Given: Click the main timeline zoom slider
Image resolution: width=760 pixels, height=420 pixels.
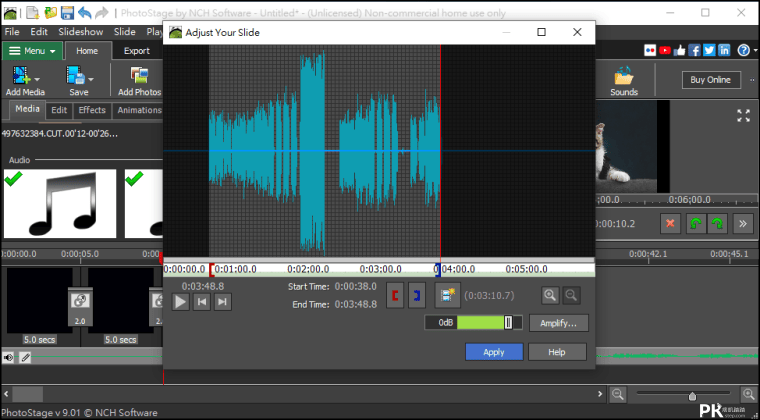Looking at the screenshot, I should tap(692, 396).
